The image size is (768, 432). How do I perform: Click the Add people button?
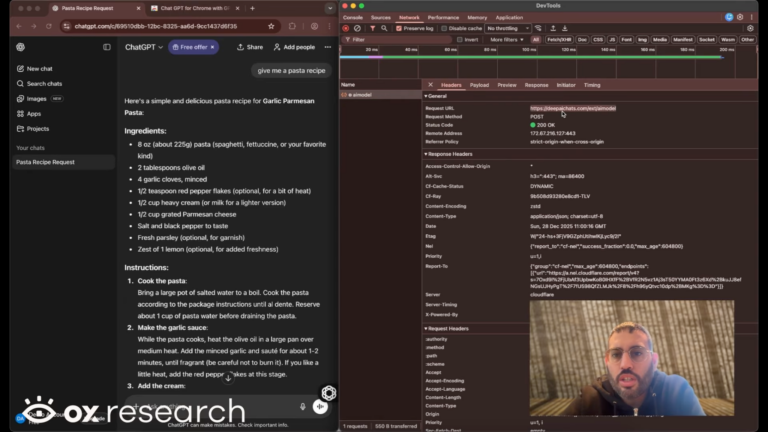click(294, 47)
